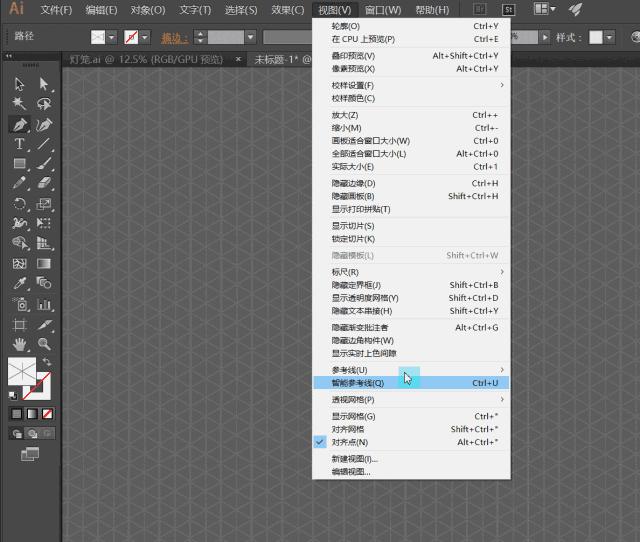The height and width of the screenshot is (542, 640).
Task: Click 描边 stroke panel link
Action: [175, 38]
